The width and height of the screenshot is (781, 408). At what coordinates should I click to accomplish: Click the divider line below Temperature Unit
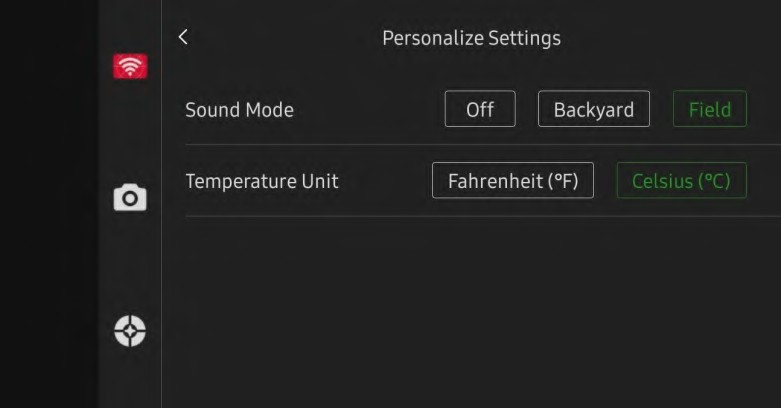tap(480, 216)
